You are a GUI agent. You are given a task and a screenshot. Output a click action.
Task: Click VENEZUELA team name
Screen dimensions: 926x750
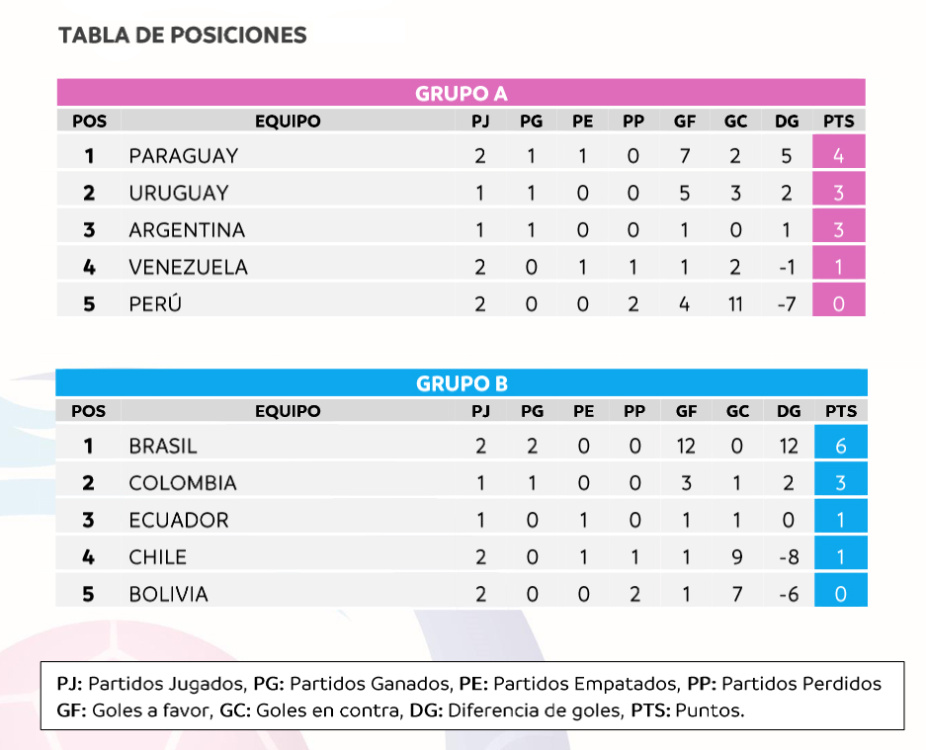[188, 267]
